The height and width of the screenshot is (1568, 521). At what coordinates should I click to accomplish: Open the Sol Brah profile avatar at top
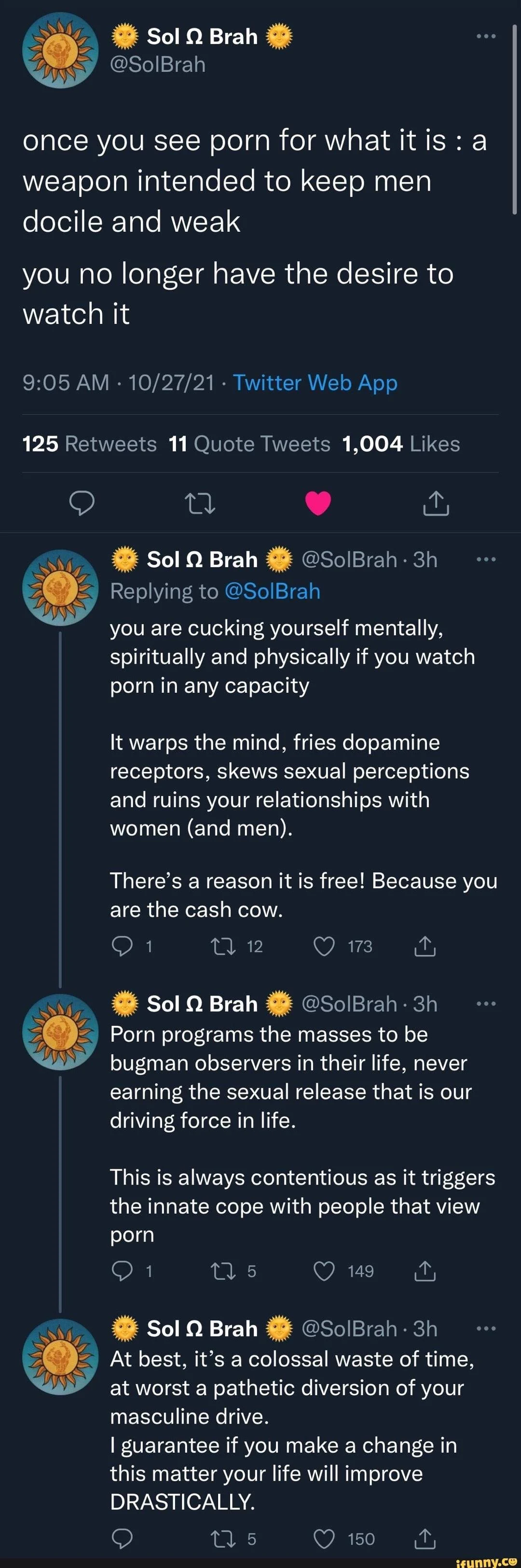[60, 51]
